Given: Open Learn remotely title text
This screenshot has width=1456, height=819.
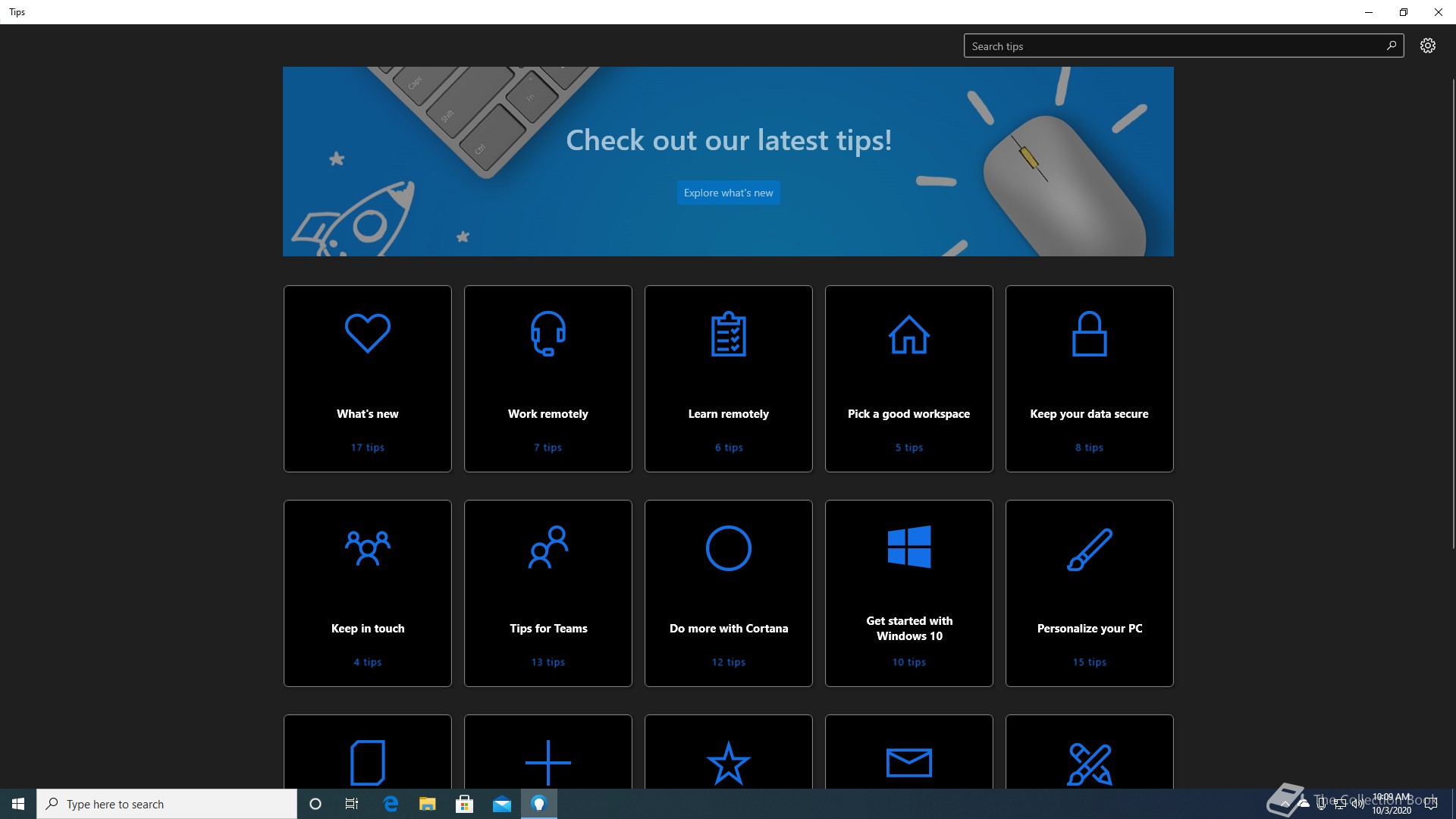Looking at the screenshot, I should pos(729,414).
